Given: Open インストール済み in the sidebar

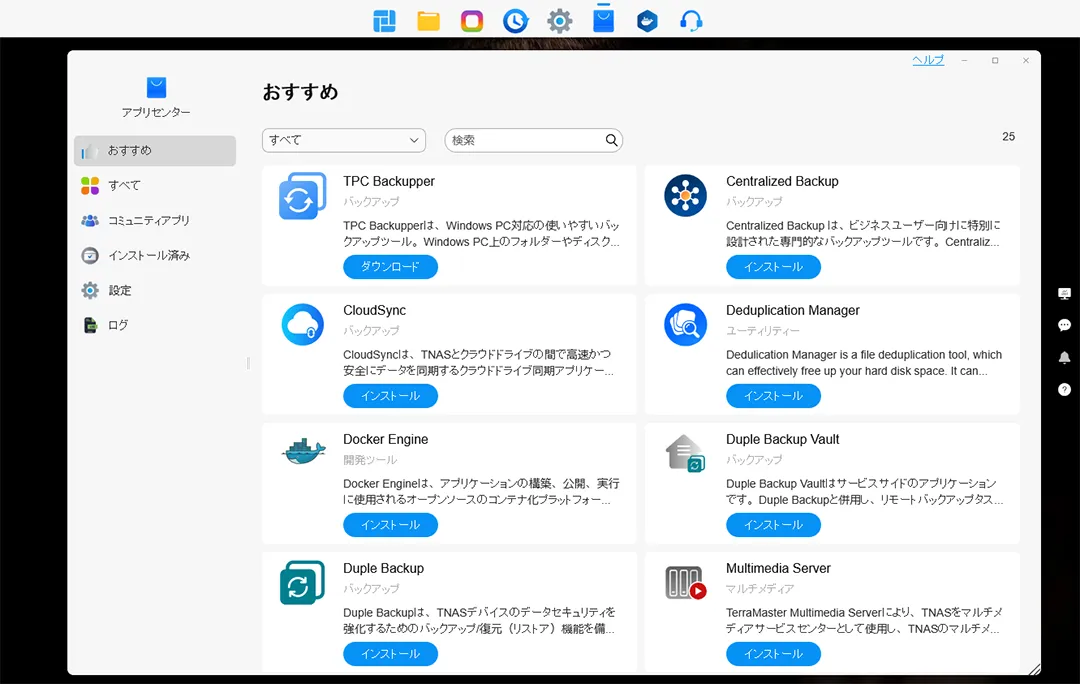Looking at the screenshot, I should click(x=148, y=255).
